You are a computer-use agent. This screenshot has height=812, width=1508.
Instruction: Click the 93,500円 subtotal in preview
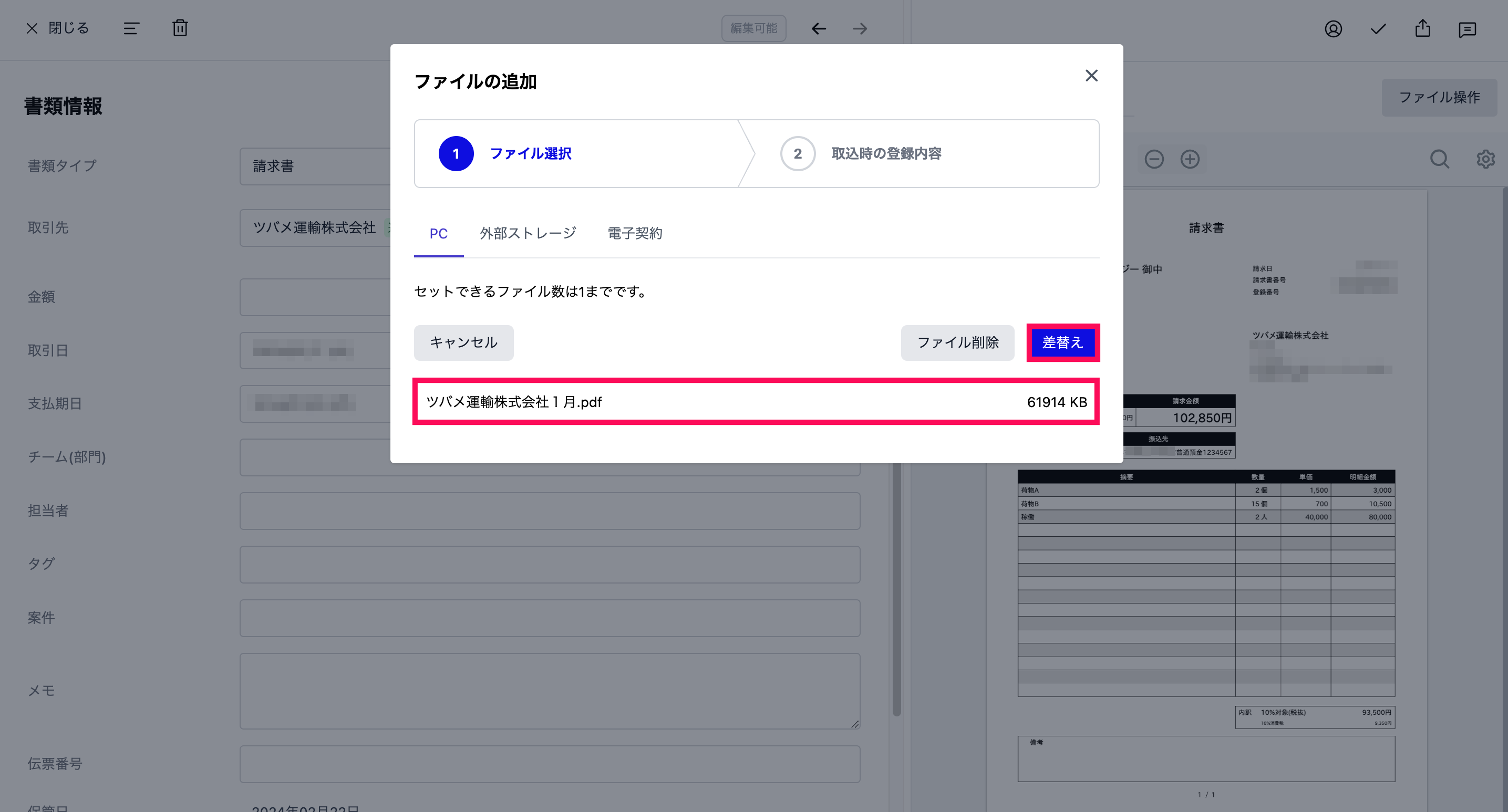coord(1376,713)
